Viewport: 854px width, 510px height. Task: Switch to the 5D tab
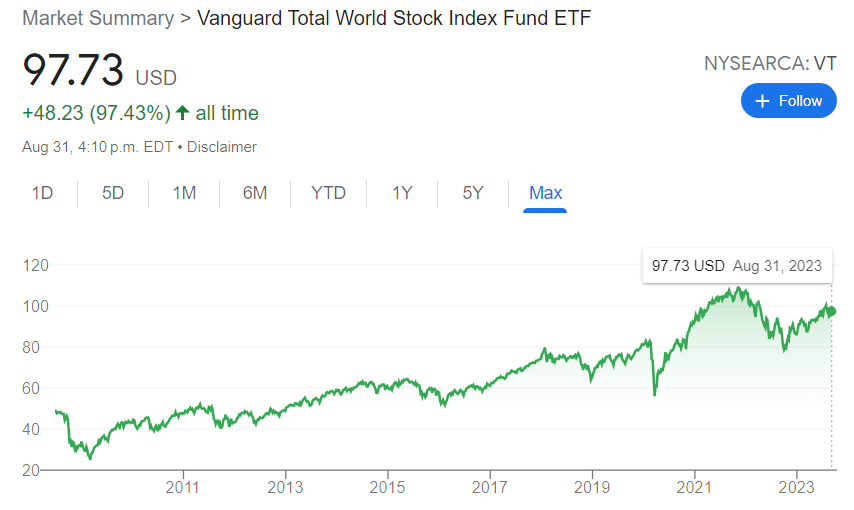[x=113, y=193]
